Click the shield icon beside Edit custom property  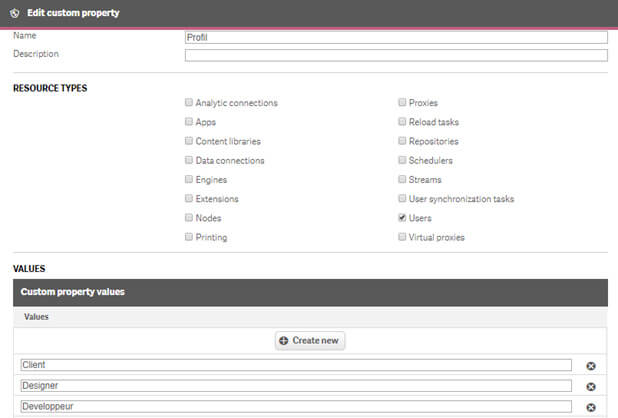point(15,13)
